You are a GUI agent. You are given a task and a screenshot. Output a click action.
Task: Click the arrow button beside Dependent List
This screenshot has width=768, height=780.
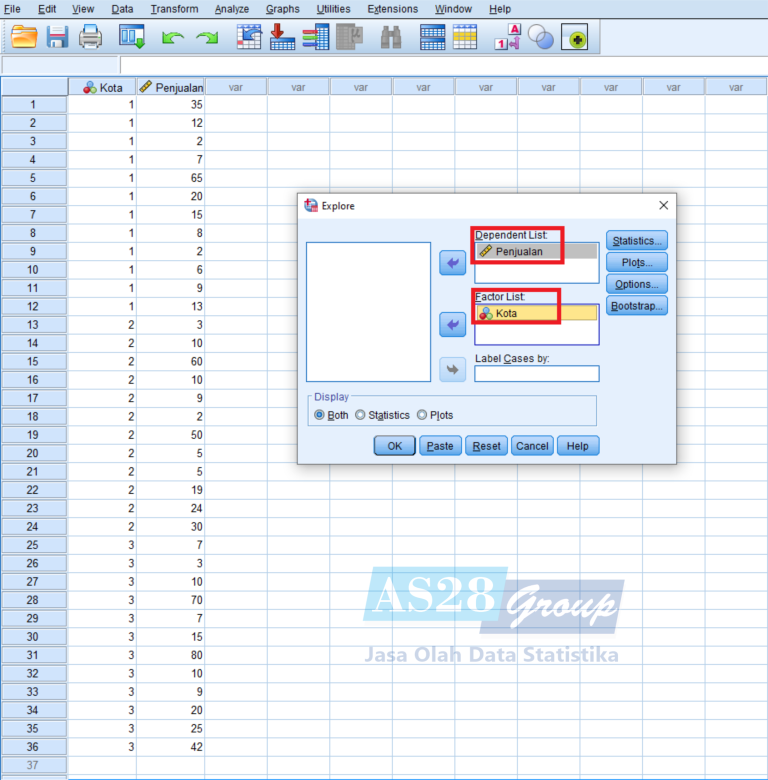tap(453, 262)
